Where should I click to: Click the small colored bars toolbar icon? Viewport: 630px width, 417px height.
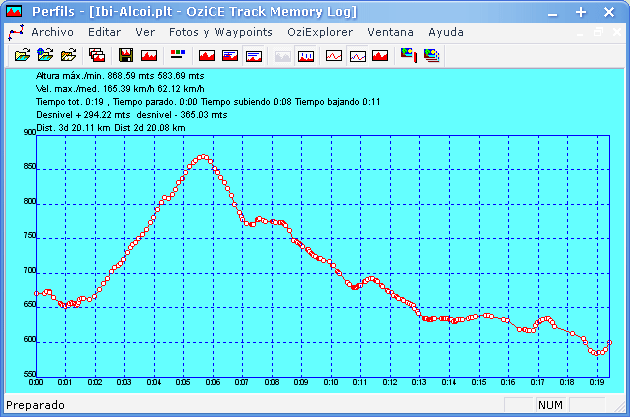tap(176, 54)
